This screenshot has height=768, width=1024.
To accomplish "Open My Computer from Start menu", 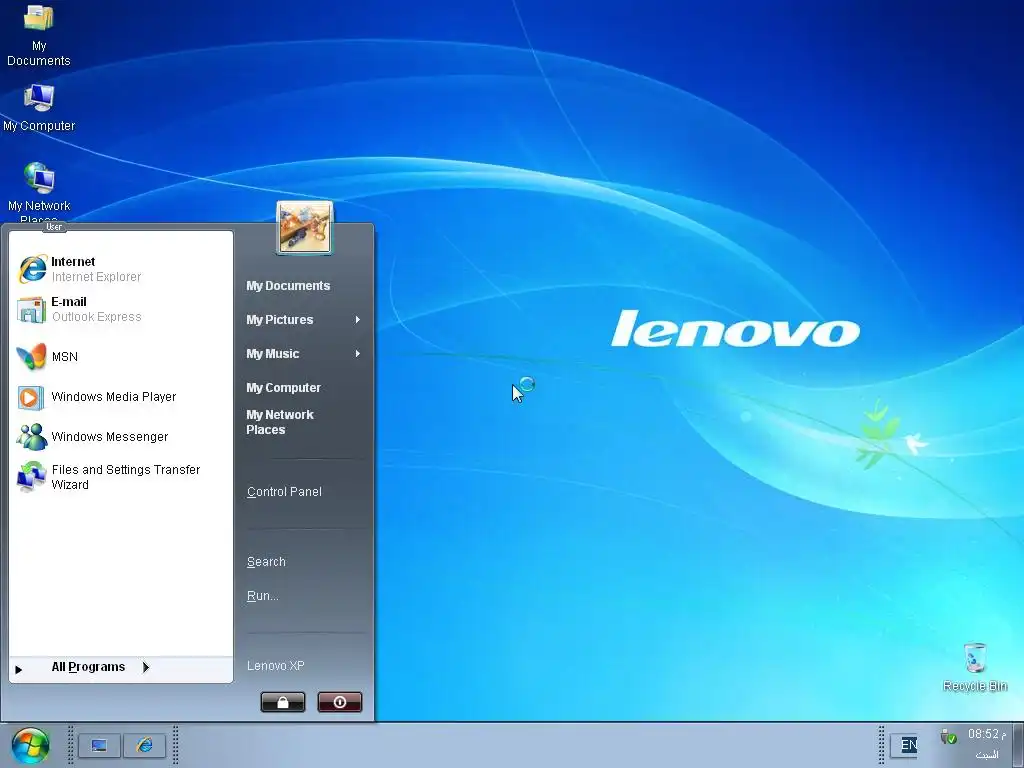I will 283,387.
